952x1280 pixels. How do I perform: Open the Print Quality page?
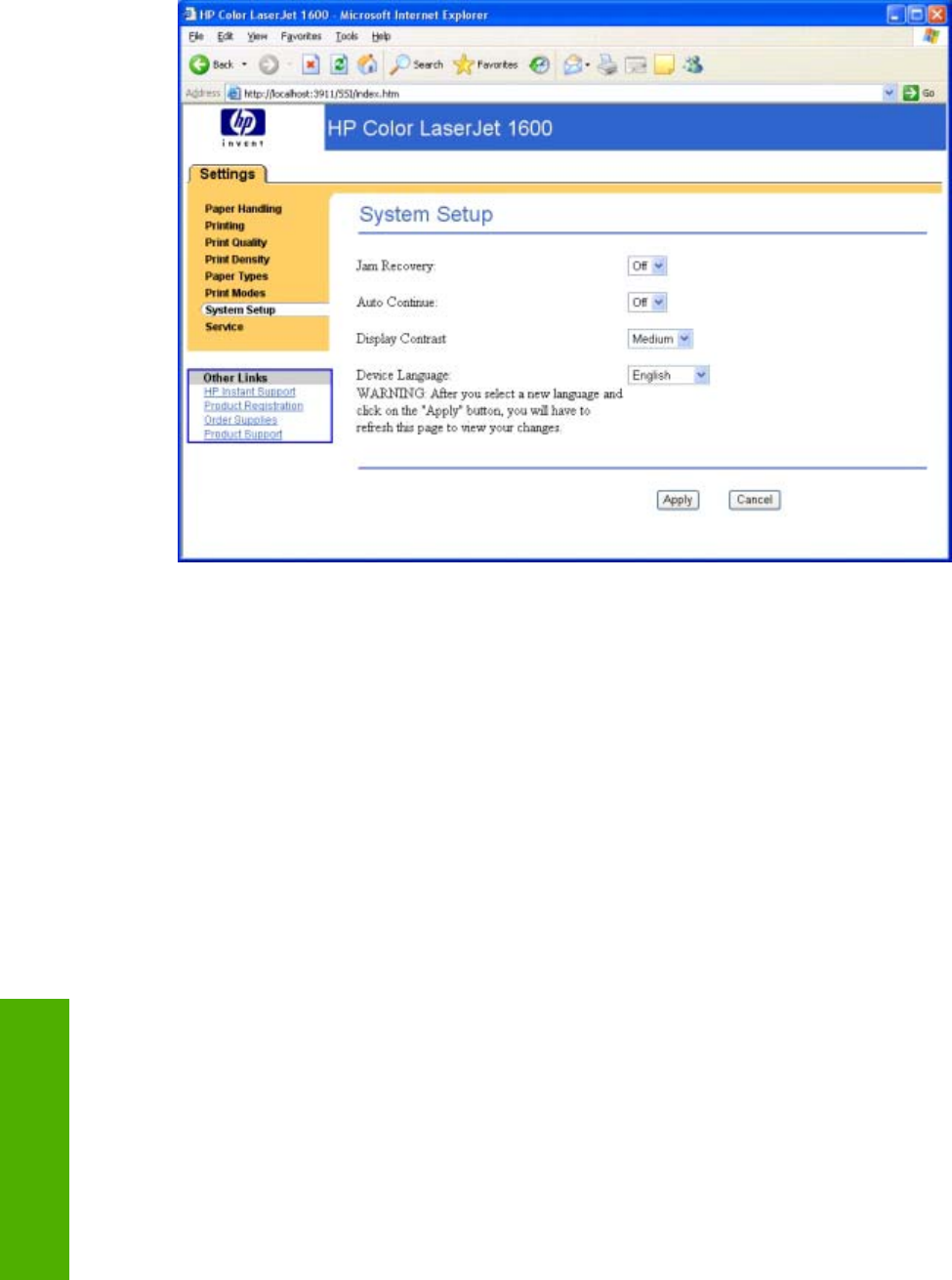[x=235, y=242]
